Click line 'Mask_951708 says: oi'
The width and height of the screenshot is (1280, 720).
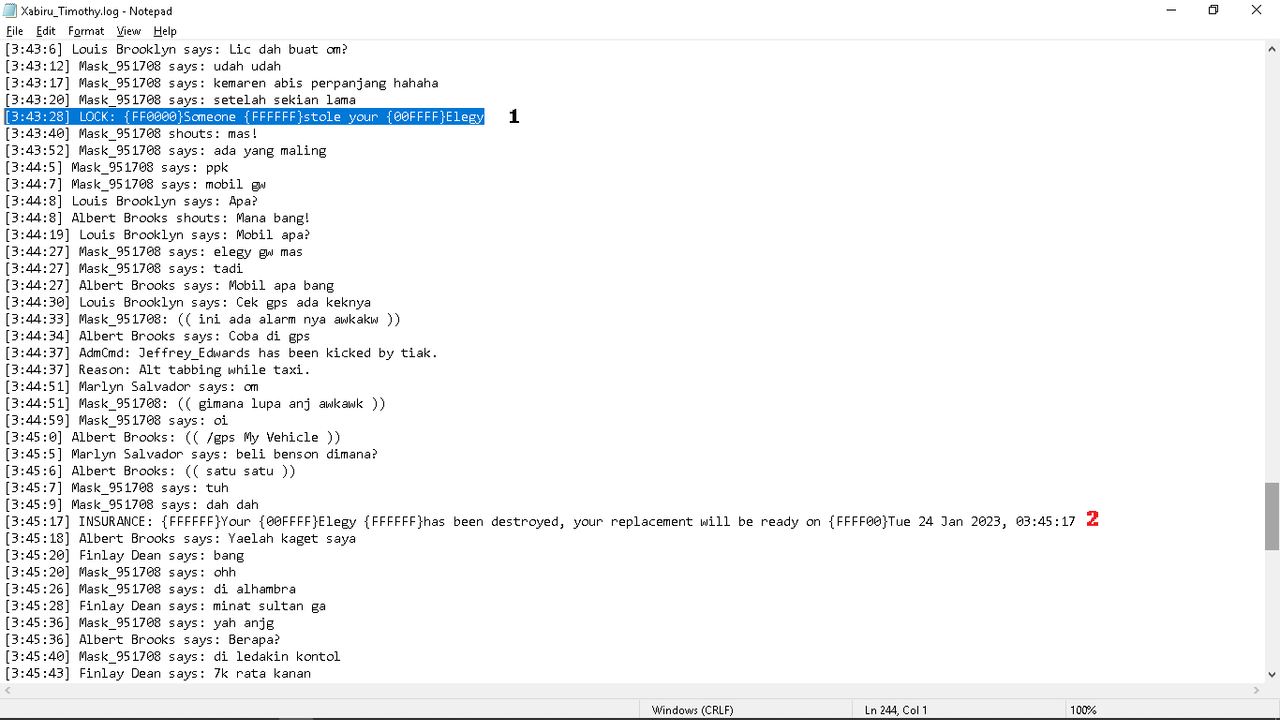[116, 421]
